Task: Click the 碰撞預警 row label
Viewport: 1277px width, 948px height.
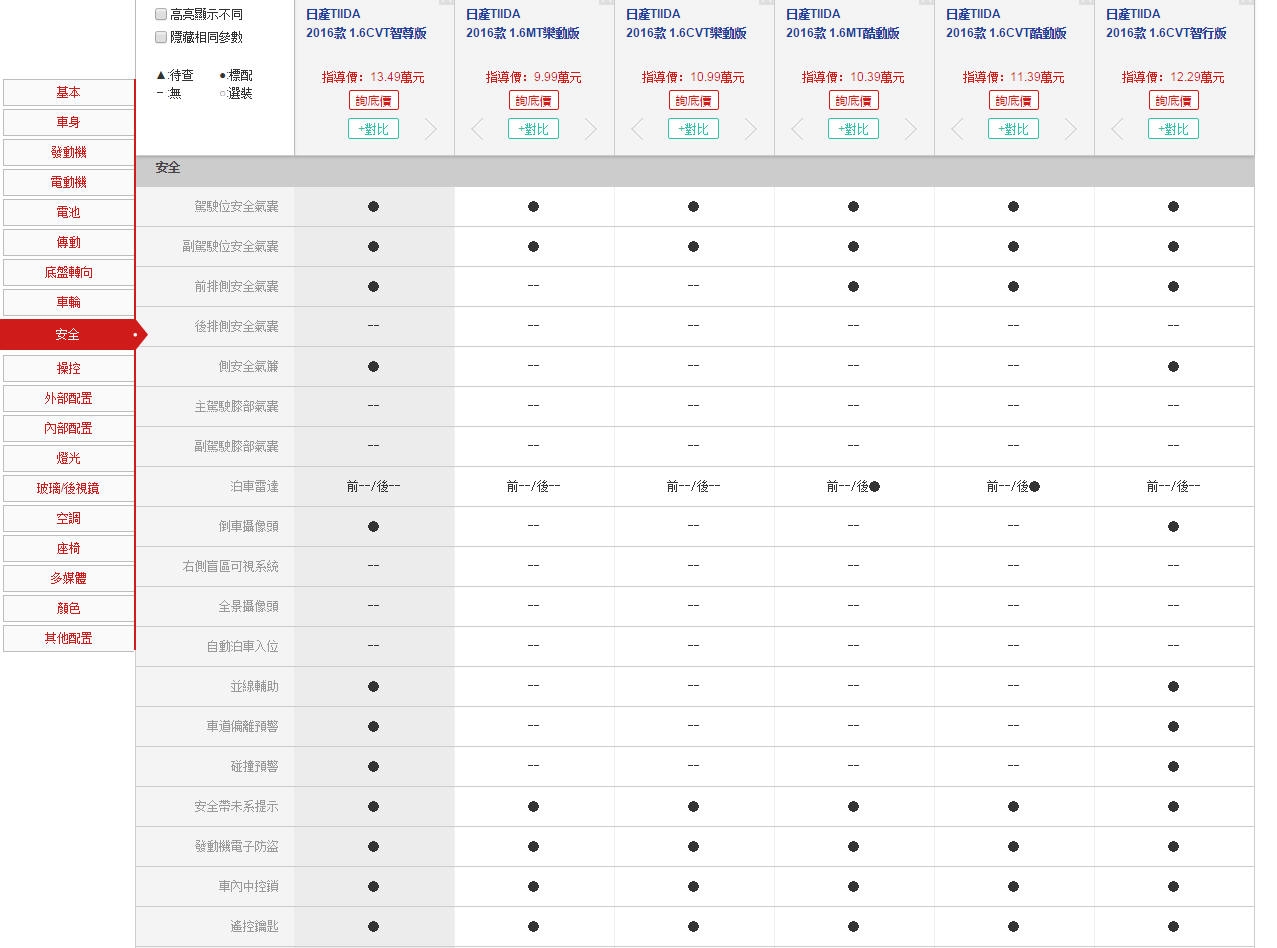Action: [254, 767]
